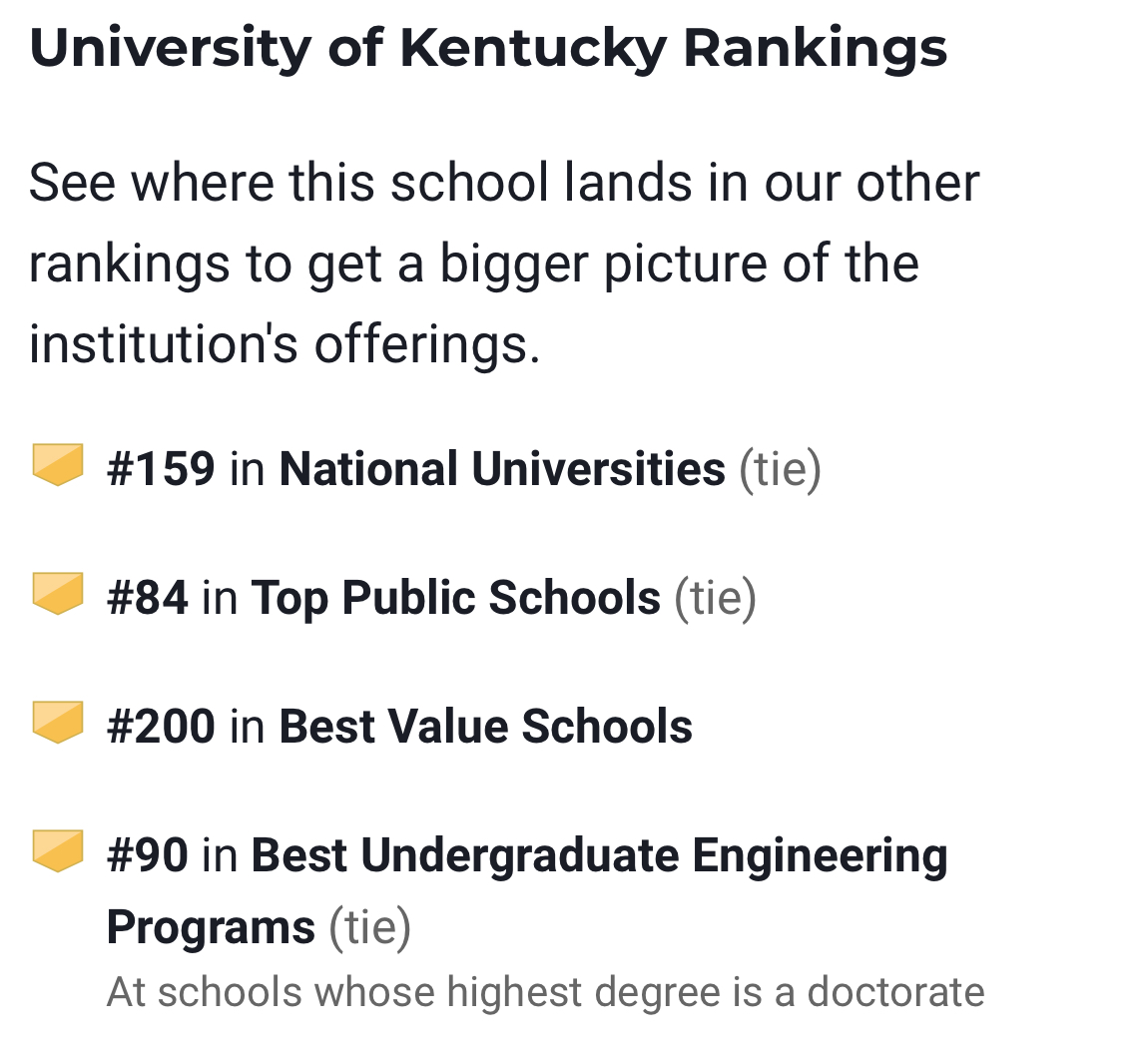1148x1055 pixels.
Task: Click the word Programs on the wrapped line
Action: click(x=211, y=928)
